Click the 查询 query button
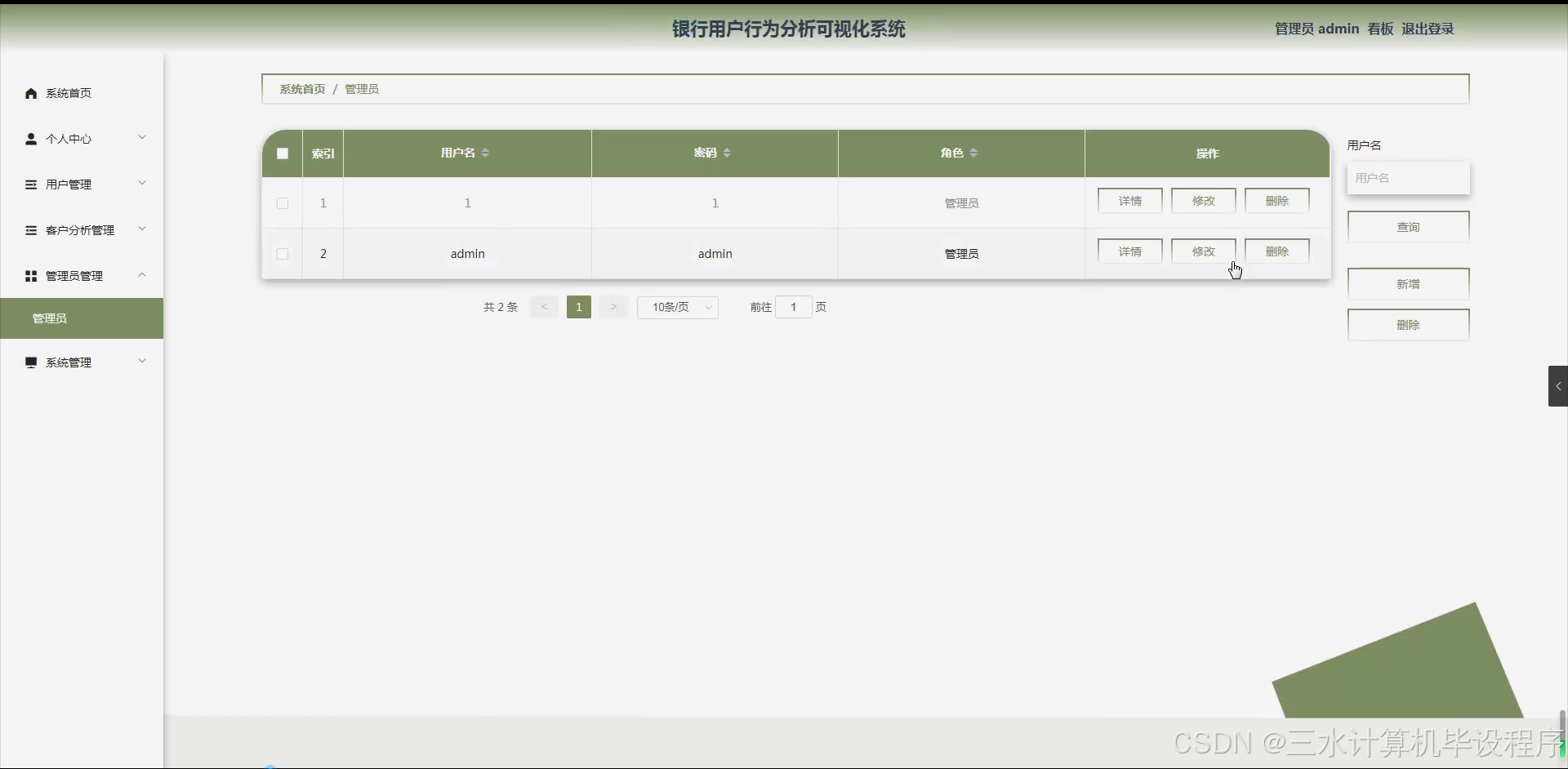Image resolution: width=1568 pixels, height=769 pixels. coord(1409,226)
